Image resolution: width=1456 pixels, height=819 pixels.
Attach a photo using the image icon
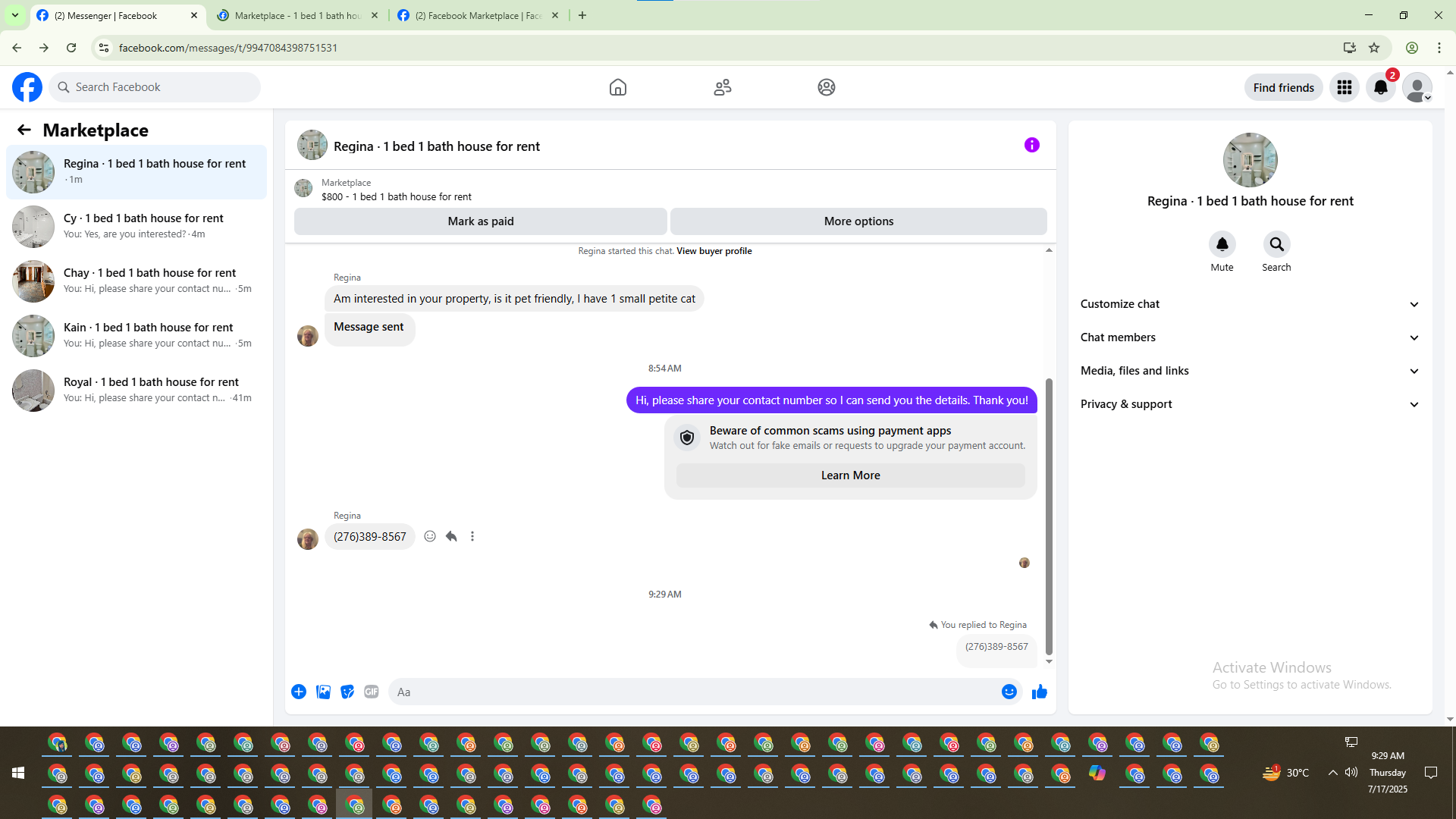coord(323,692)
